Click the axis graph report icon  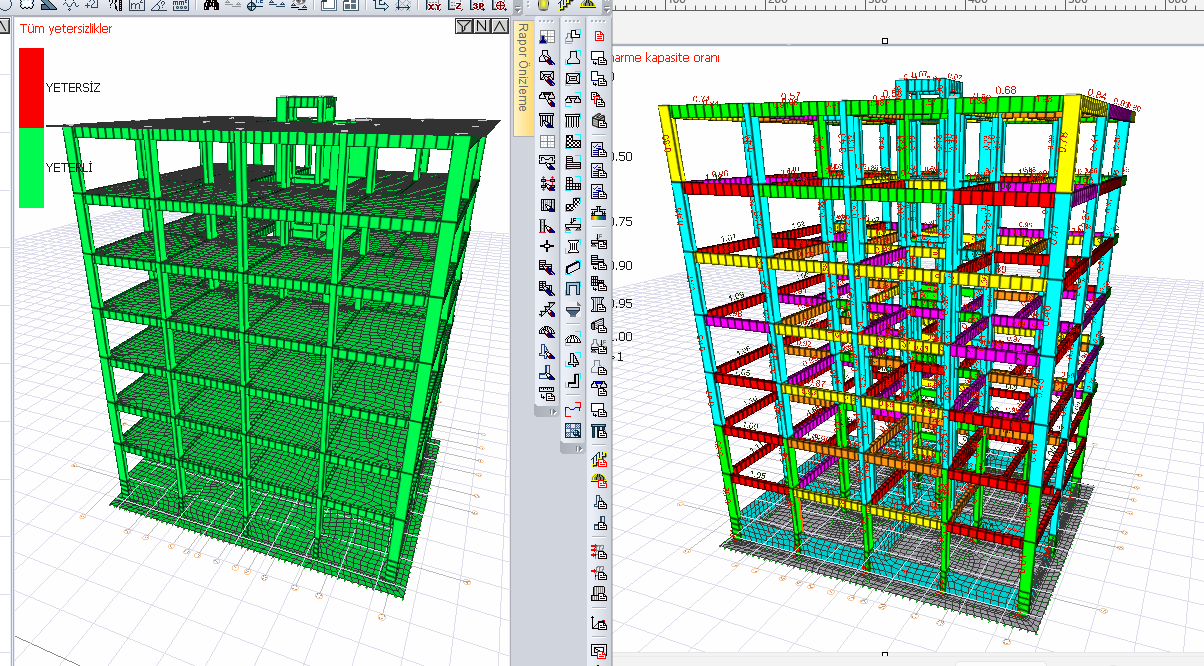[599, 623]
